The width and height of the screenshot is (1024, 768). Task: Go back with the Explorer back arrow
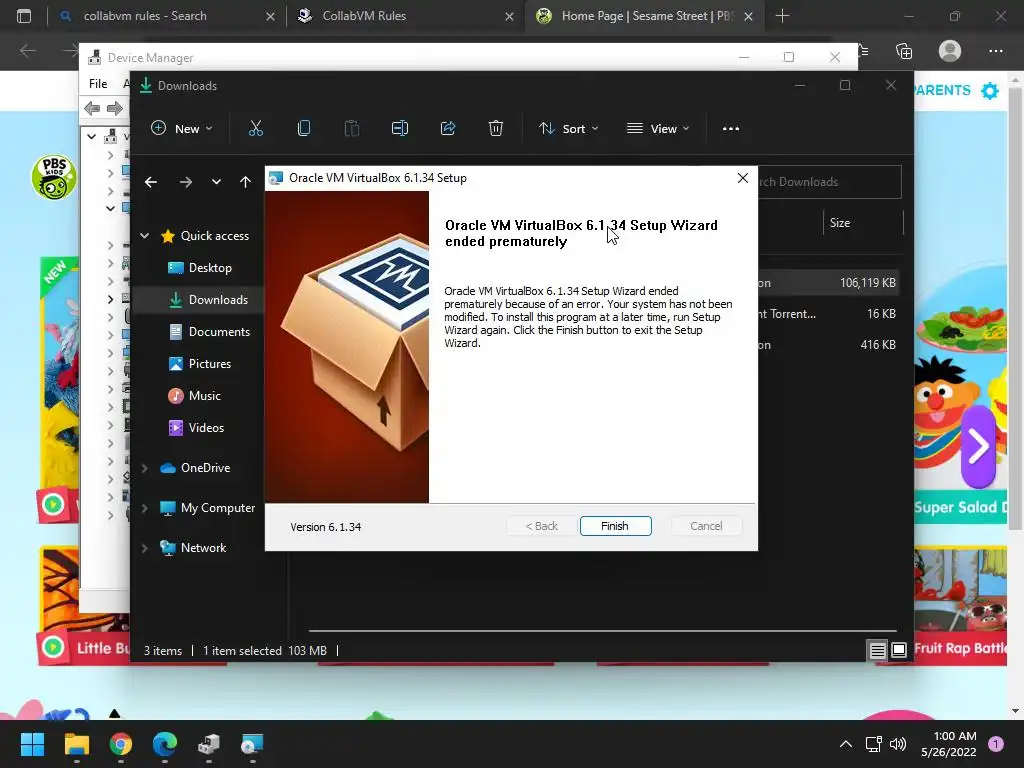(151, 182)
